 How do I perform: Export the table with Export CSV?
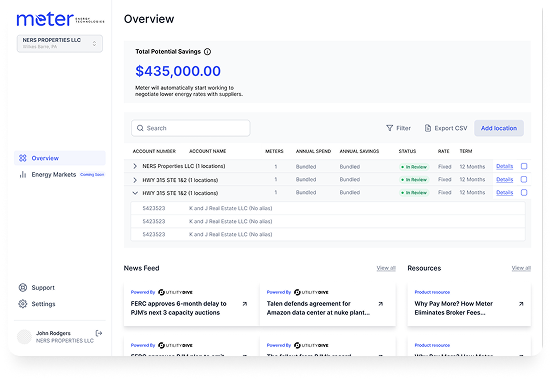click(446, 128)
